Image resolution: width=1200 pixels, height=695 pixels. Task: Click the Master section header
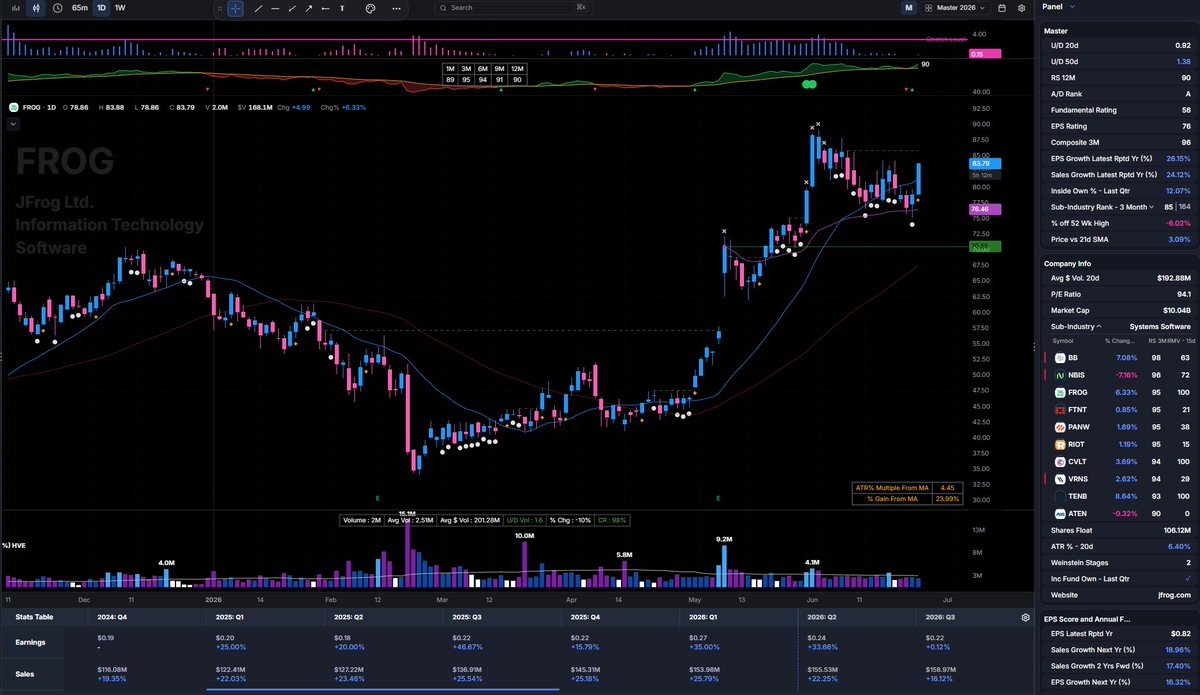tap(1055, 31)
